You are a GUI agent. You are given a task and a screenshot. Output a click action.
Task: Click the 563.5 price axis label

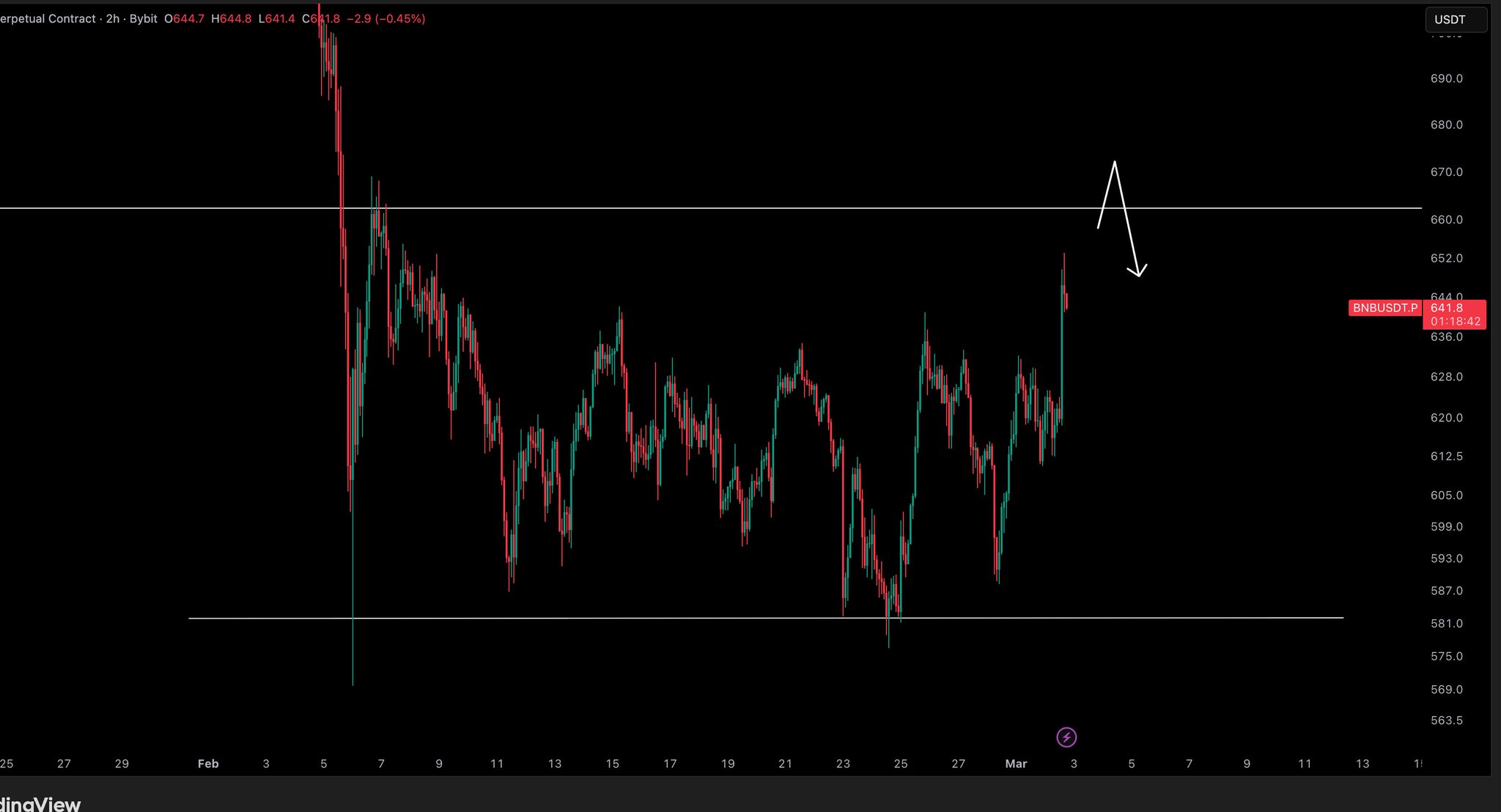pos(1446,720)
